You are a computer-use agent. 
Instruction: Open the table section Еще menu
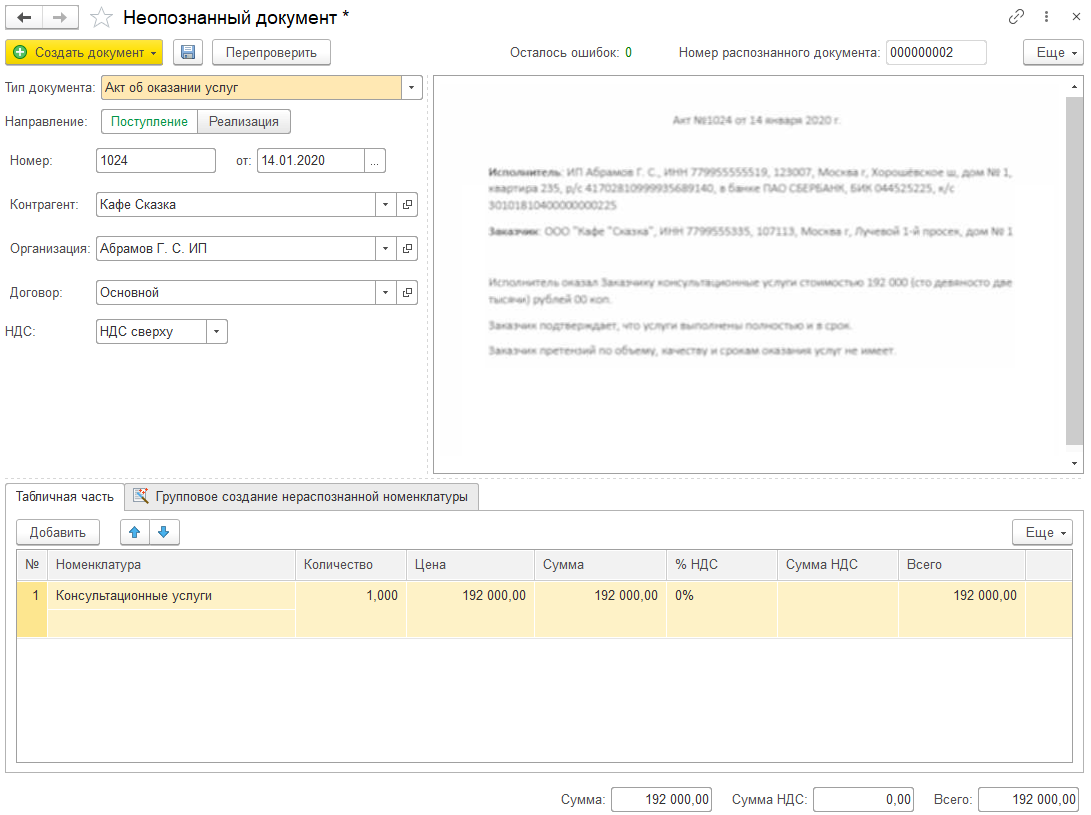(x=1042, y=532)
